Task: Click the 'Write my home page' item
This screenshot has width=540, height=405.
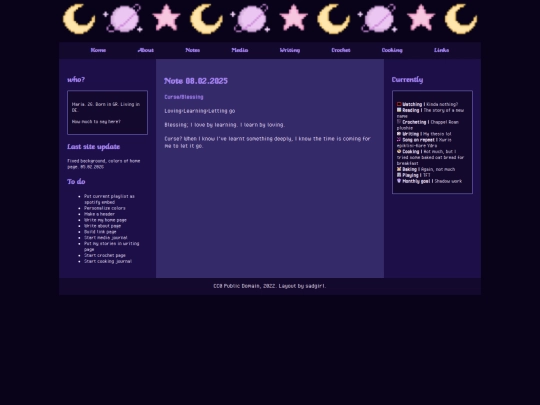Action: [x=105, y=220]
